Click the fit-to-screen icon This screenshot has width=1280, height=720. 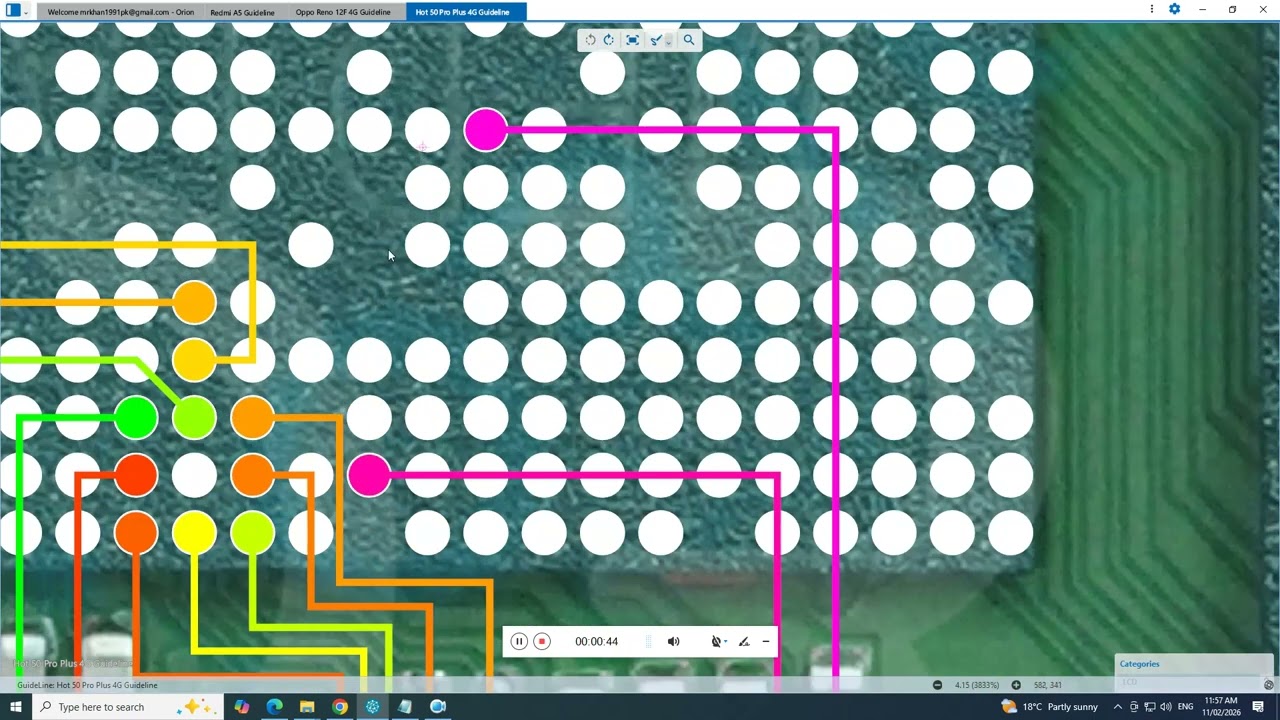pos(632,40)
